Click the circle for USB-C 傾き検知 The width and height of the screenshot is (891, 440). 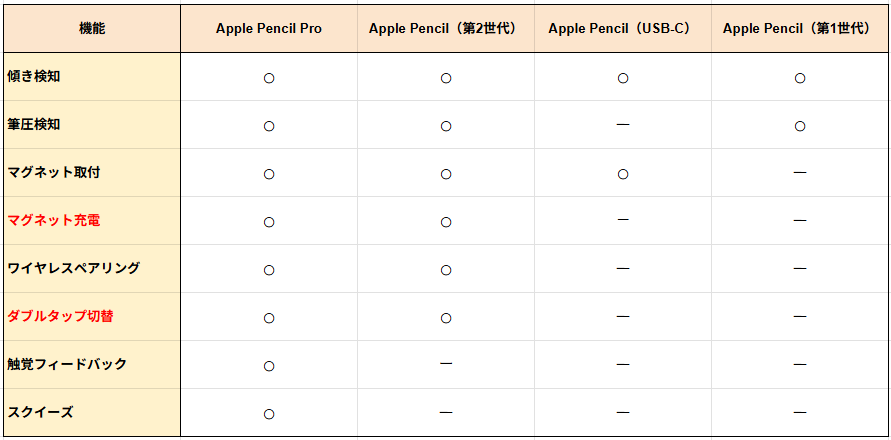(623, 78)
